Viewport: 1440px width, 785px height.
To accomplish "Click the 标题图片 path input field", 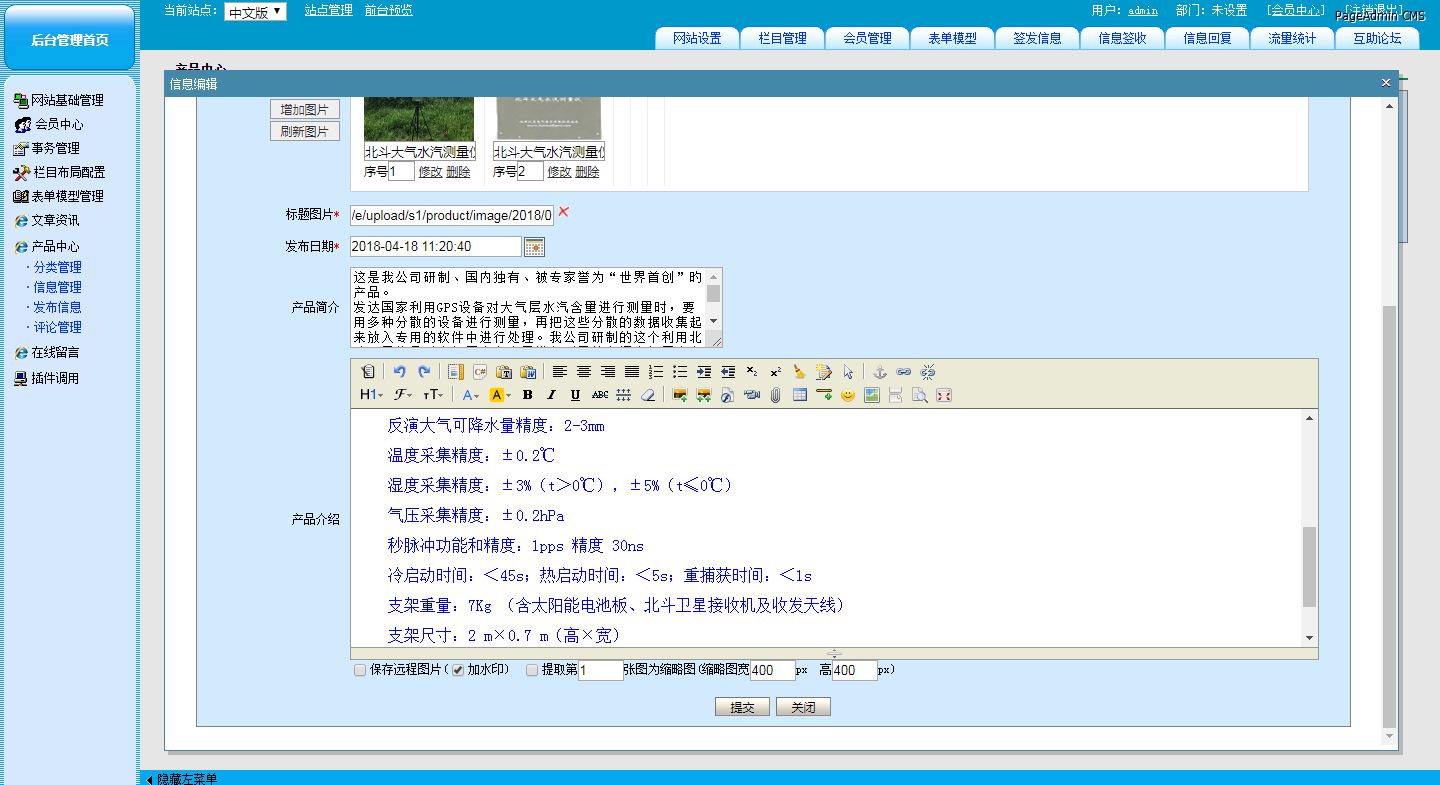I will tap(451, 215).
